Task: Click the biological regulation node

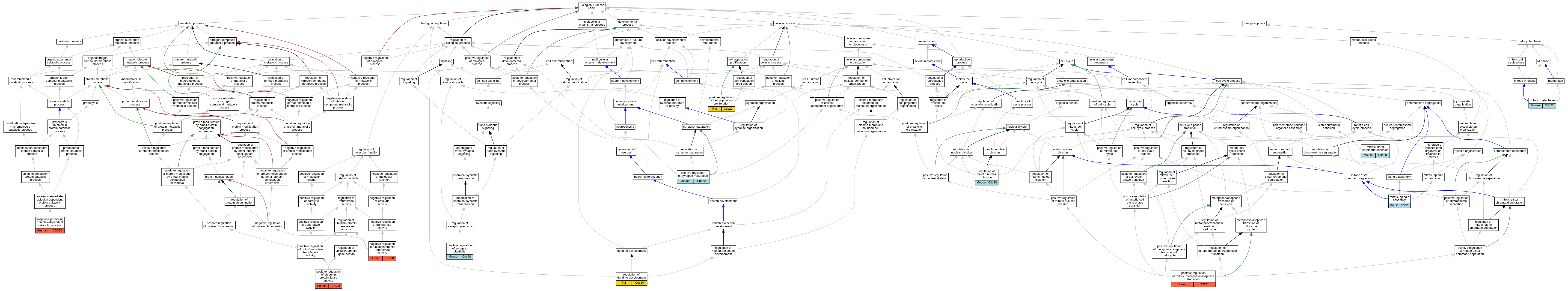Action: [434, 23]
